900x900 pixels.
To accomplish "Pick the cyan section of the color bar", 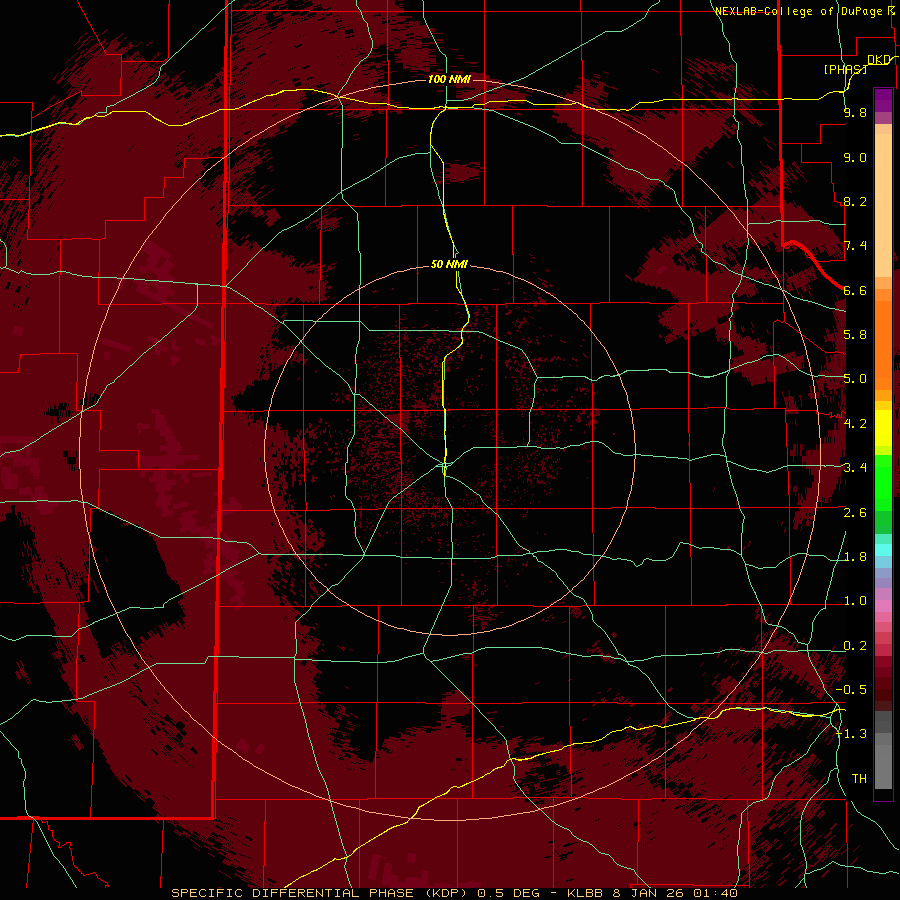I will (x=883, y=550).
